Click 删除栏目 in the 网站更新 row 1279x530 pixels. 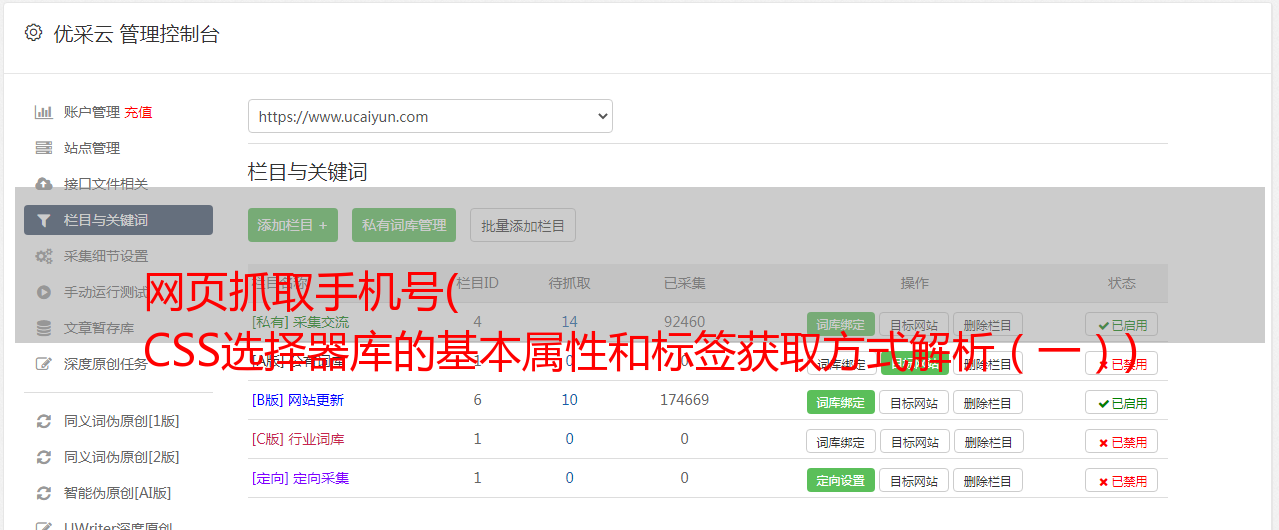[988, 402]
